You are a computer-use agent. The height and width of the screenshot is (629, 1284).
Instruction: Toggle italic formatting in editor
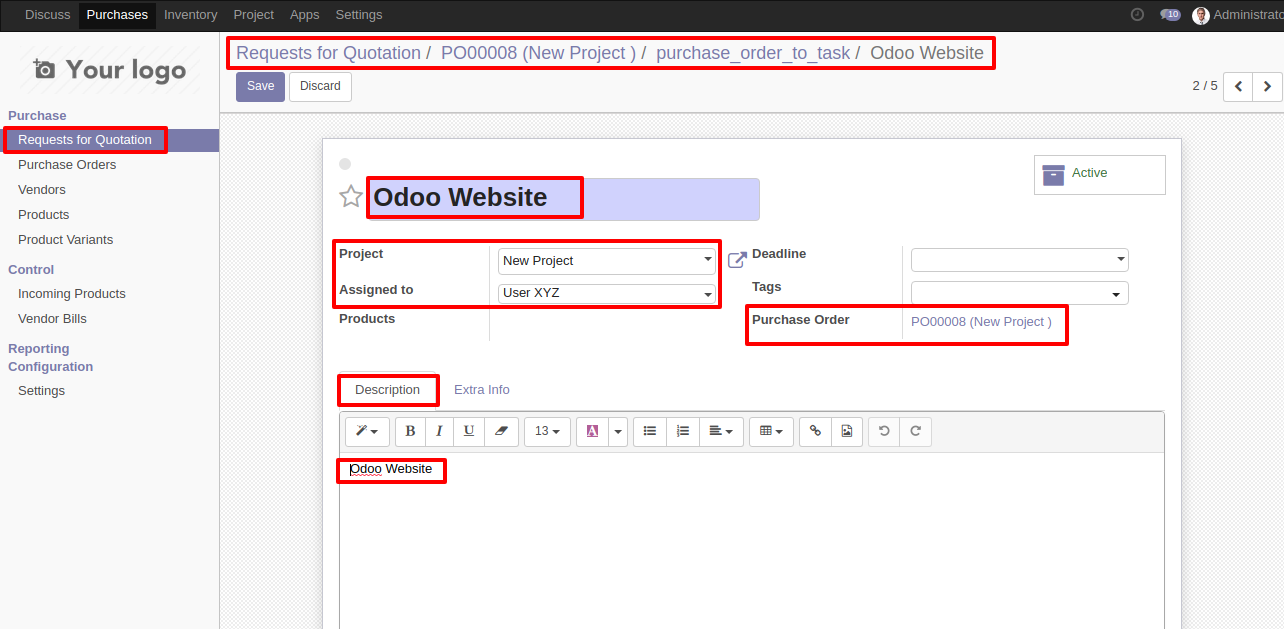tap(439, 431)
